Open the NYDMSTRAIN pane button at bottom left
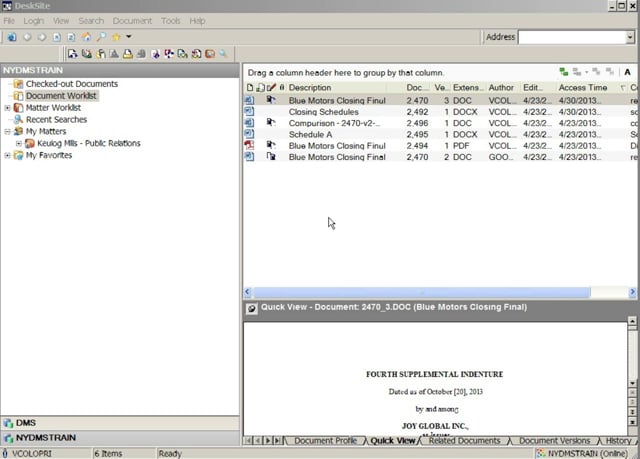Viewport: 640px width, 459px height. [120, 438]
